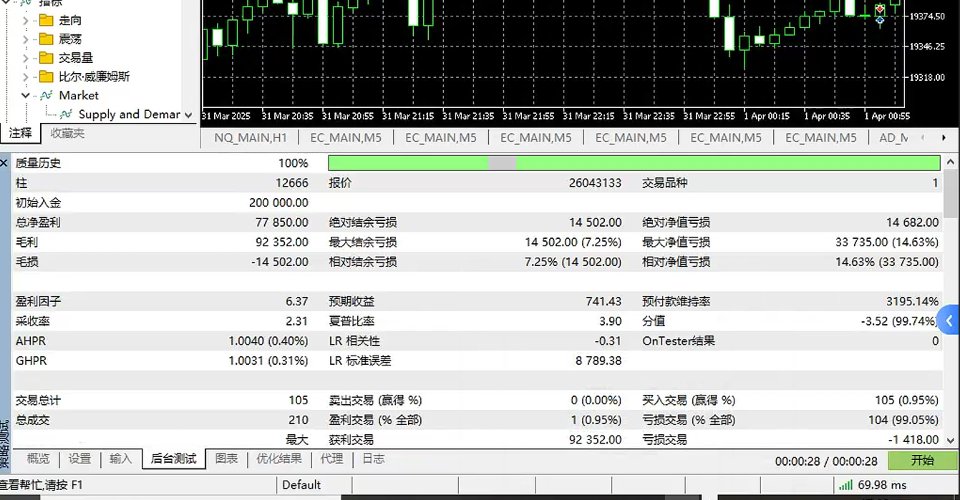This screenshot has width=960, height=500.
Task: Switch to the 代理 tester tab
Action: (332, 458)
